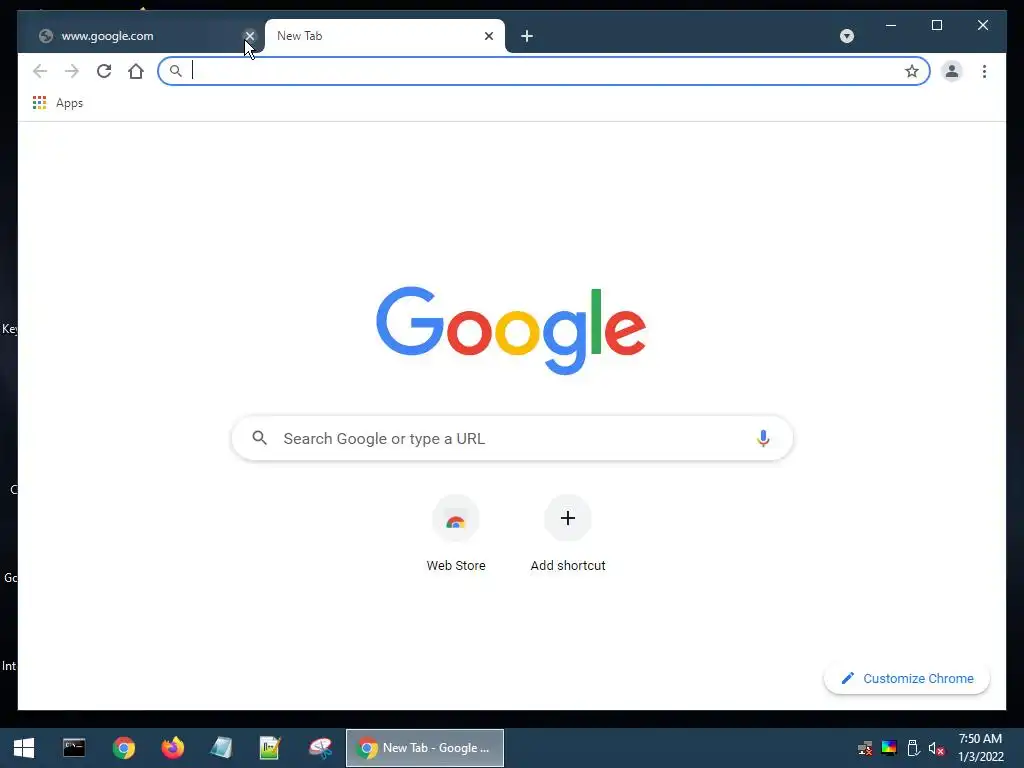Open the green chart editor taskbar icon
The height and width of the screenshot is (768, 1024).
270,748
